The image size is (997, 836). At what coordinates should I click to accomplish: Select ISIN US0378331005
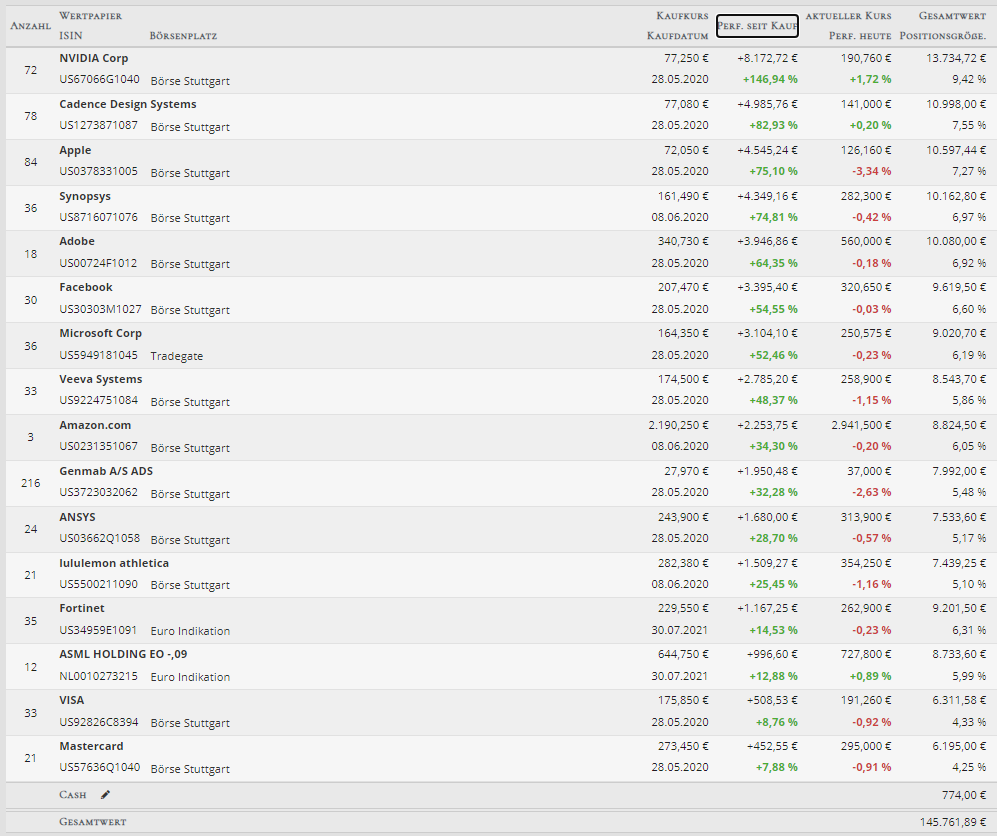tap(99, 171)
